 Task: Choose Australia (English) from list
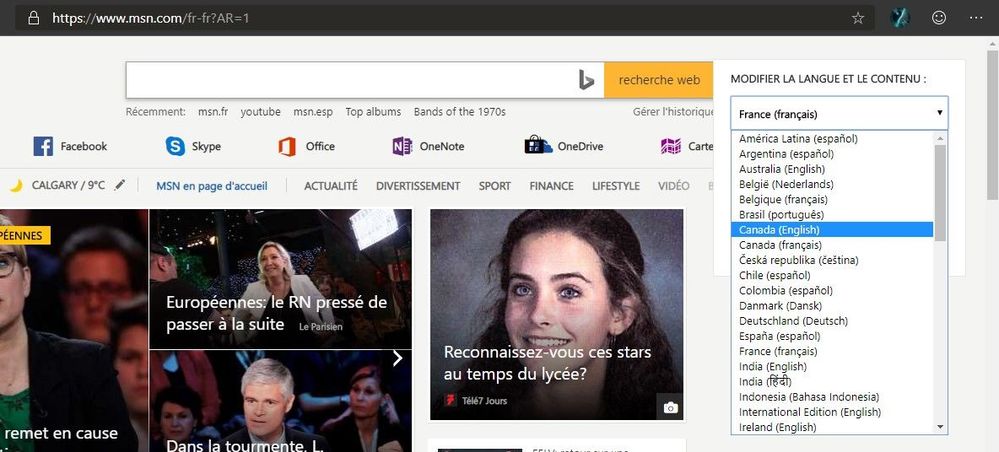[832, 169]
